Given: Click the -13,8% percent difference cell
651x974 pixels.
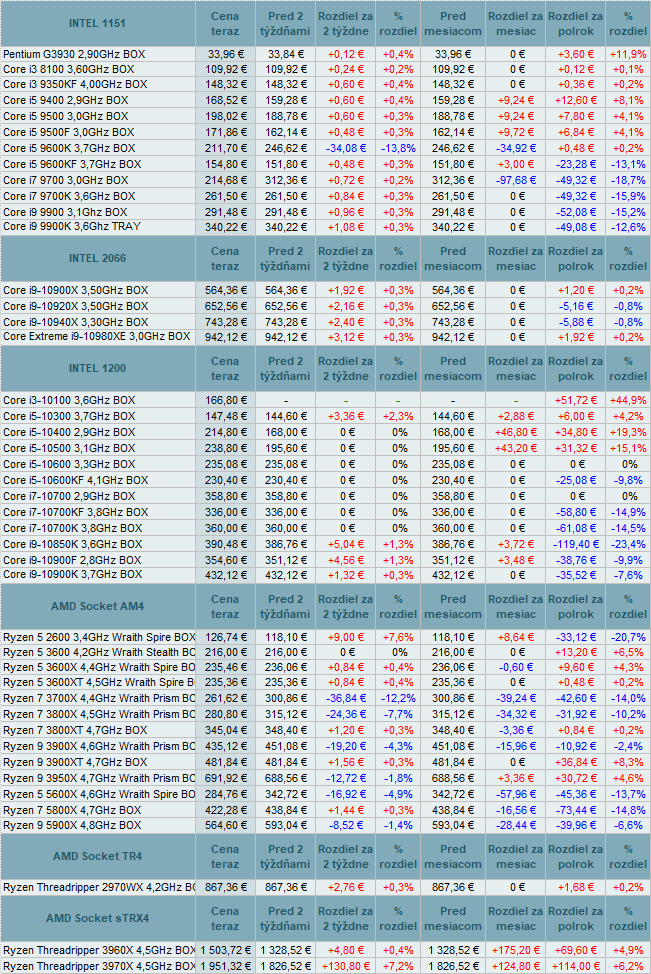Looking at the screenshot, I should [398, 148].
